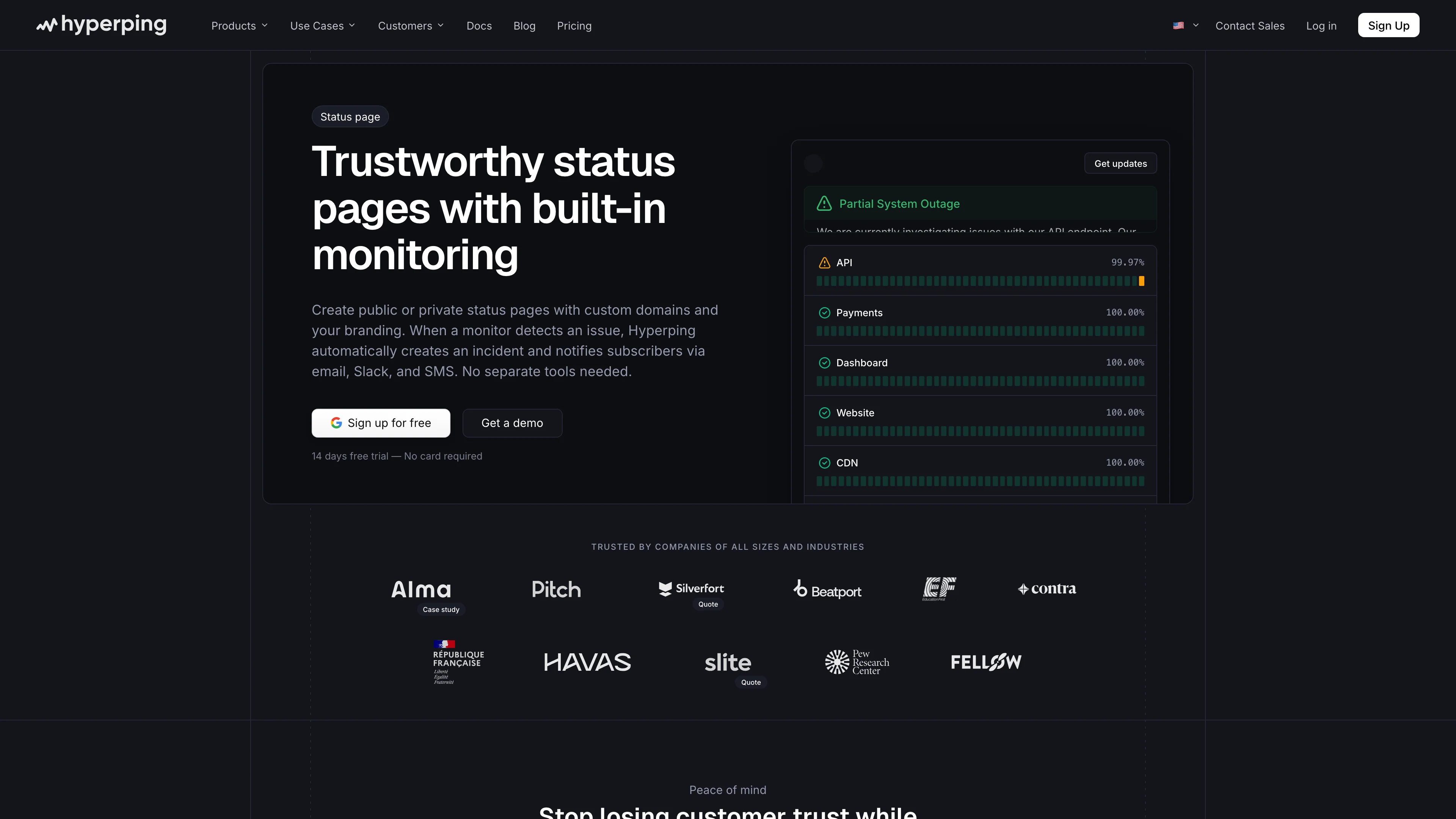
Task: Click the Beatport logo
Action: click(x=827, y=589)
